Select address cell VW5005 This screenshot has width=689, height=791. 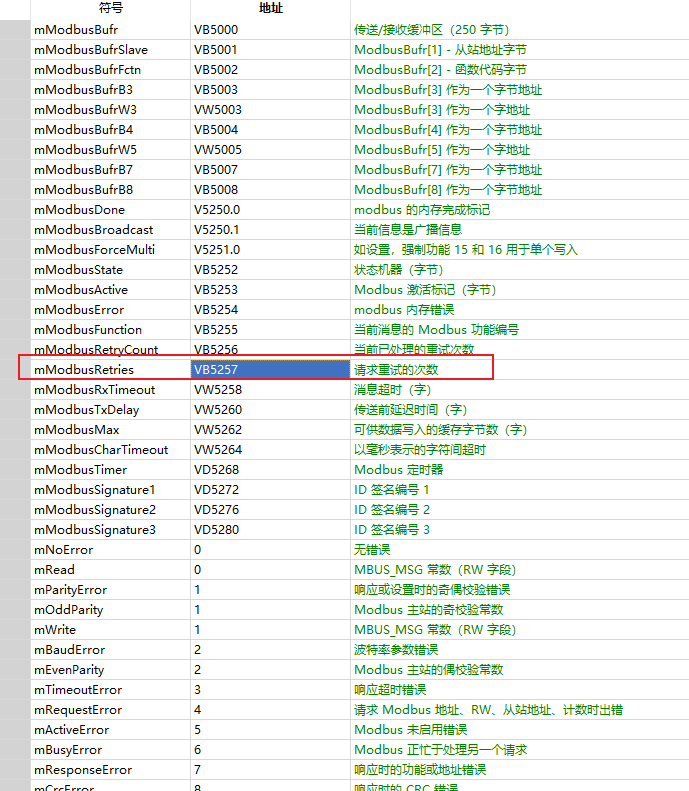point(270,150)
